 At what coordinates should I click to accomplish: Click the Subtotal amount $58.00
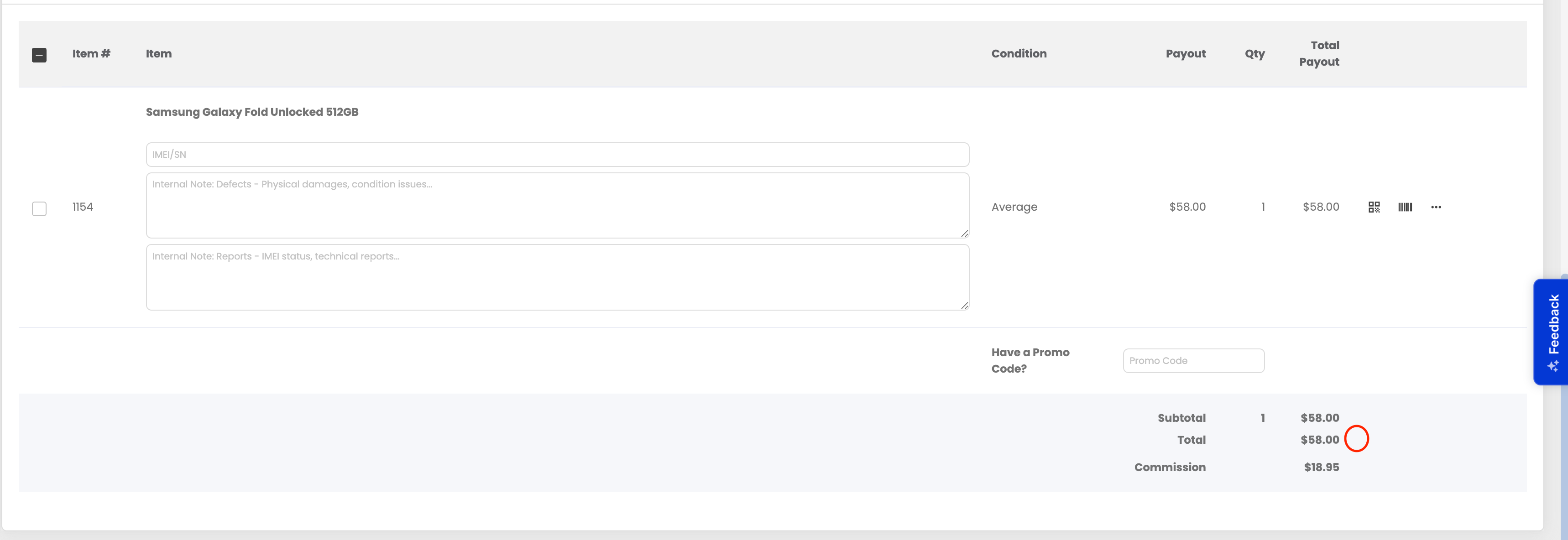point(1320,418)
